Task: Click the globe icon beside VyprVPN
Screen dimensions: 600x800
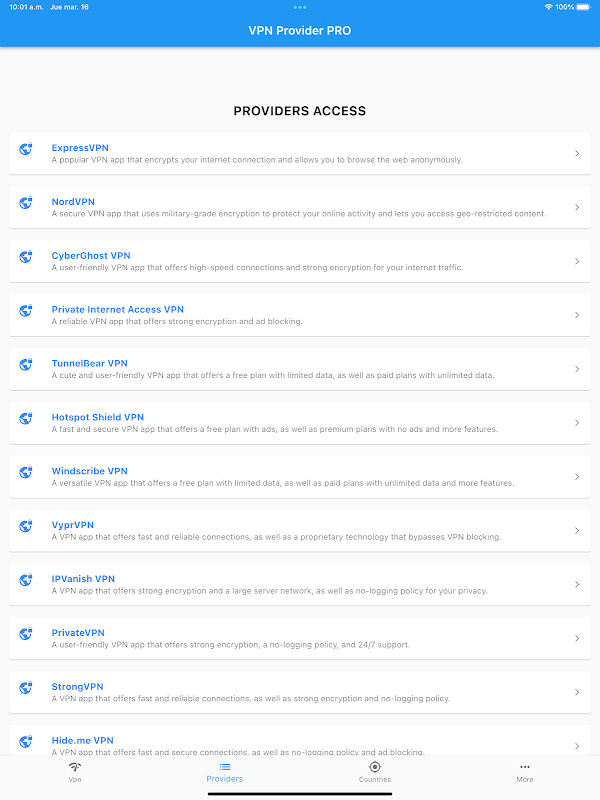Action: (26, 526)
